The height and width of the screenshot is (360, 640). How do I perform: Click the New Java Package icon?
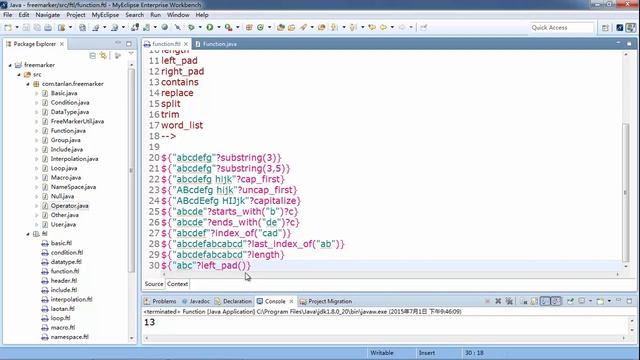[249, 27]
